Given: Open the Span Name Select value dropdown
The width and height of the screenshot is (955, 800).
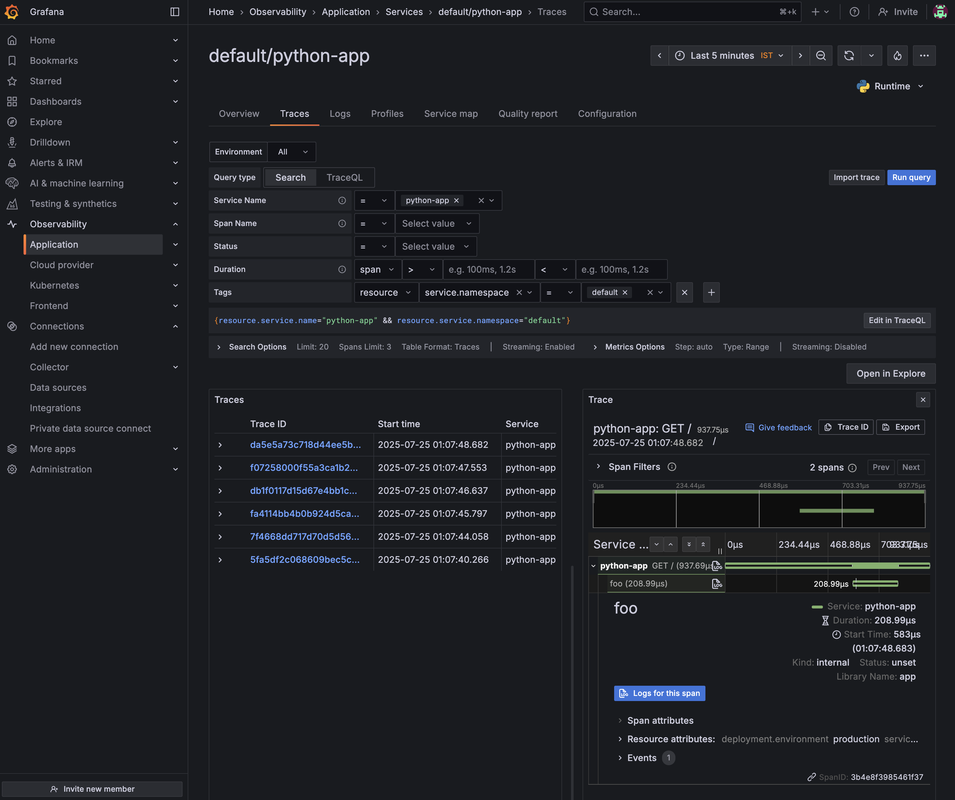Looking at the screenshot, I should point(437,223).
